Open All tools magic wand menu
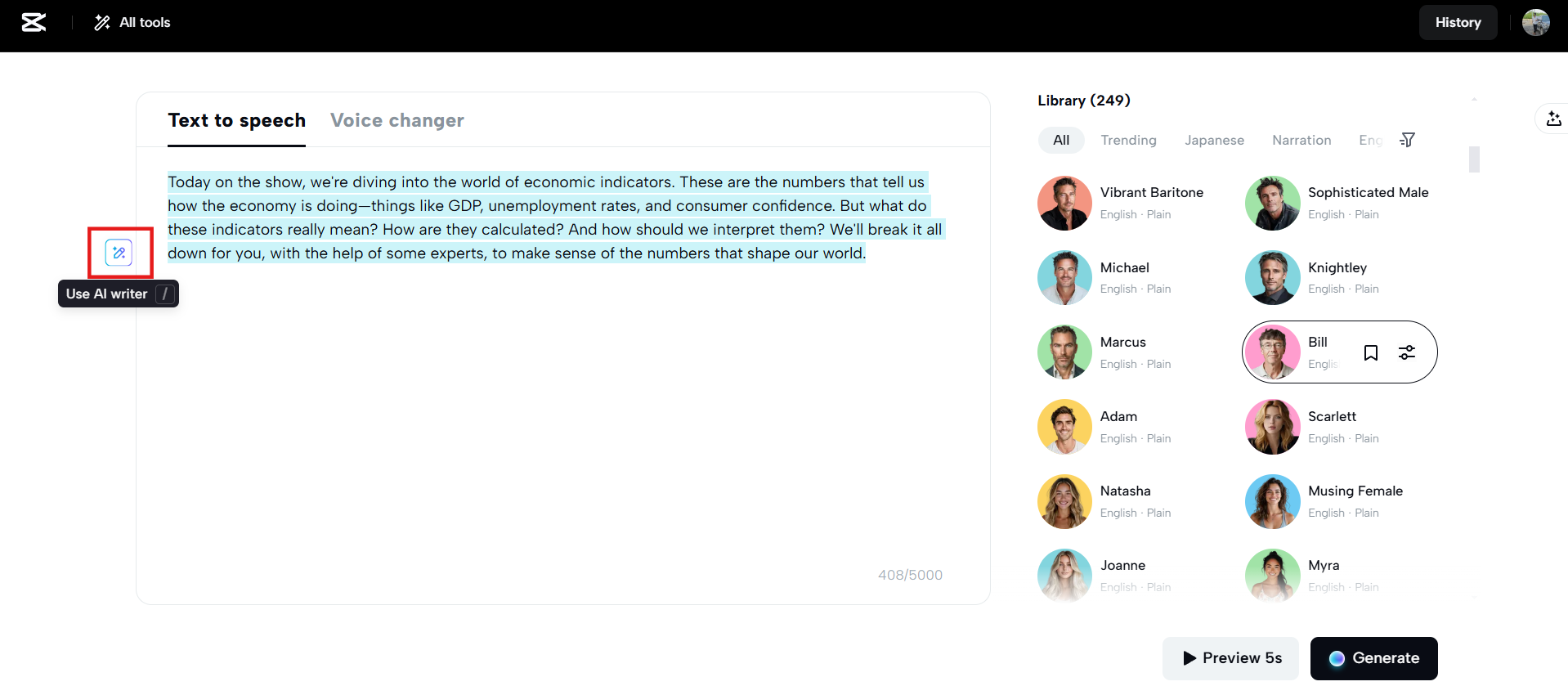Image resolution: width=1568 pixels, height=695 pixels. [x=132, y=22]
